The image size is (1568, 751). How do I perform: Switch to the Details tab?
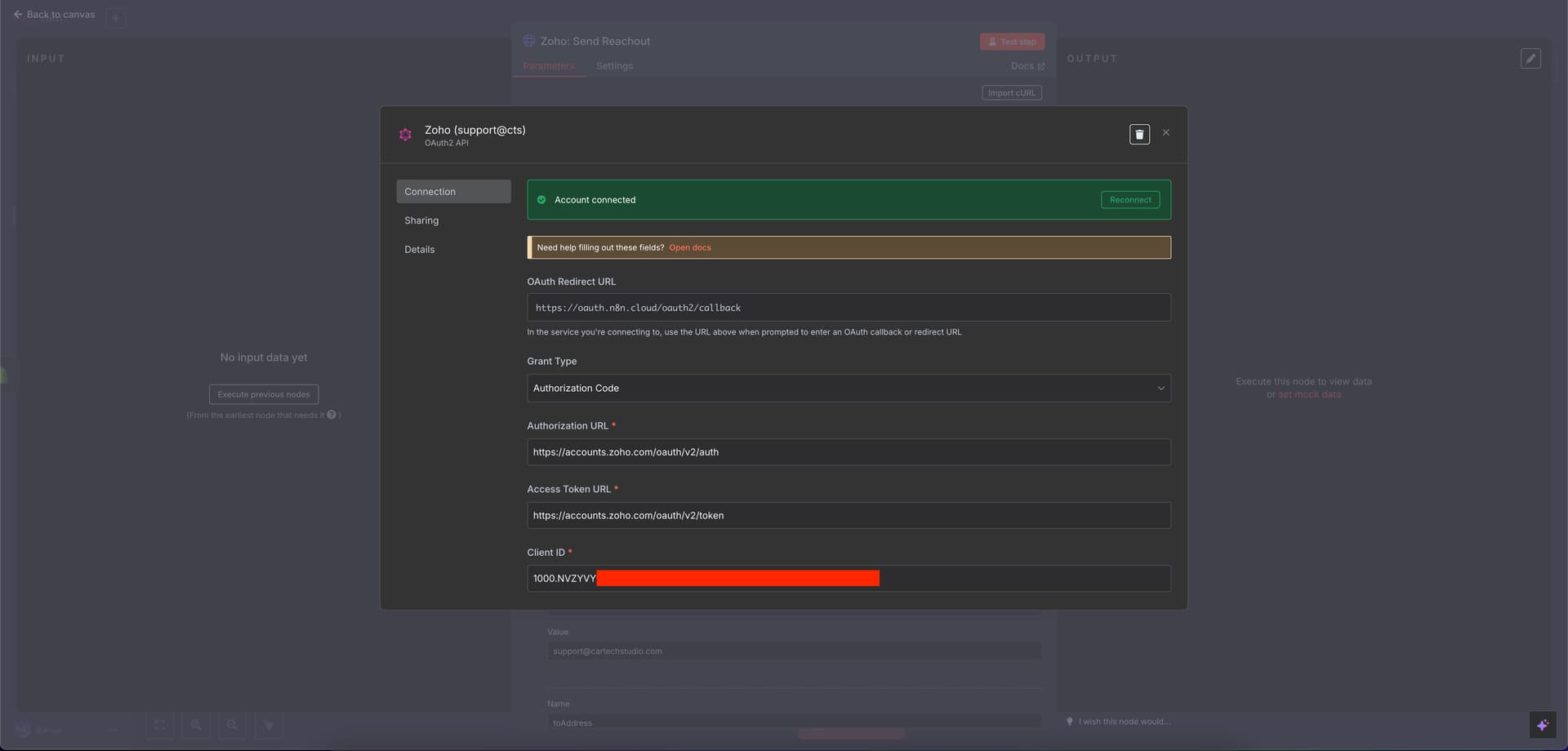[x=420, y=250]
